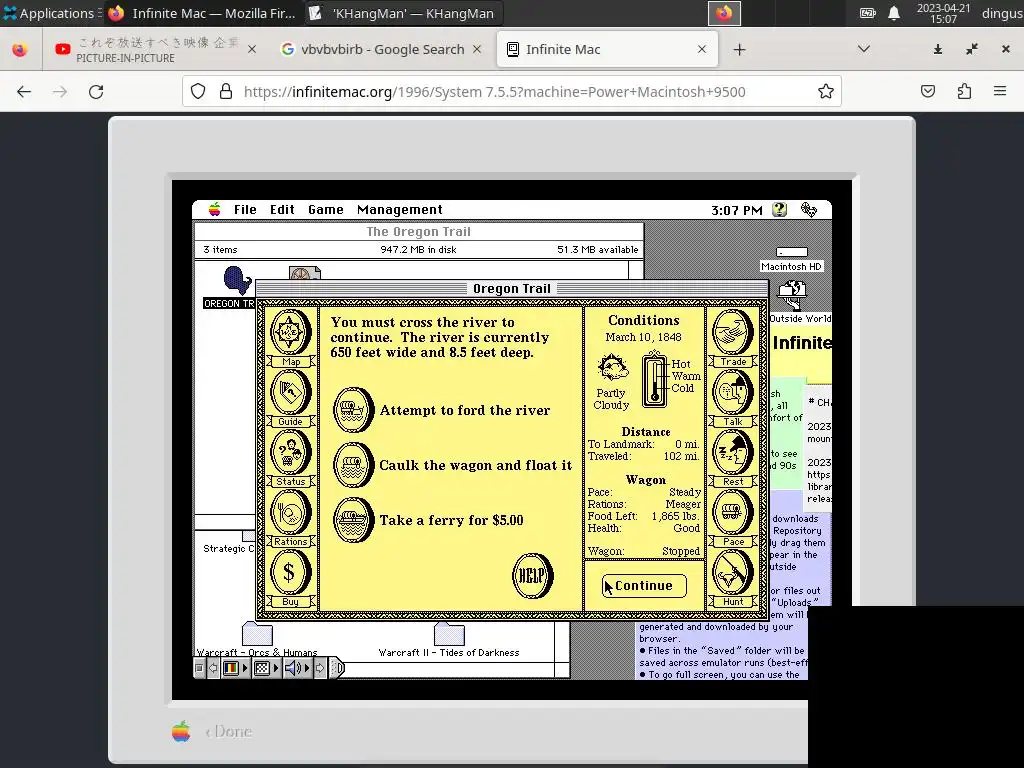Open the Management menu
1024x768 pixels.
pos(400,210)
